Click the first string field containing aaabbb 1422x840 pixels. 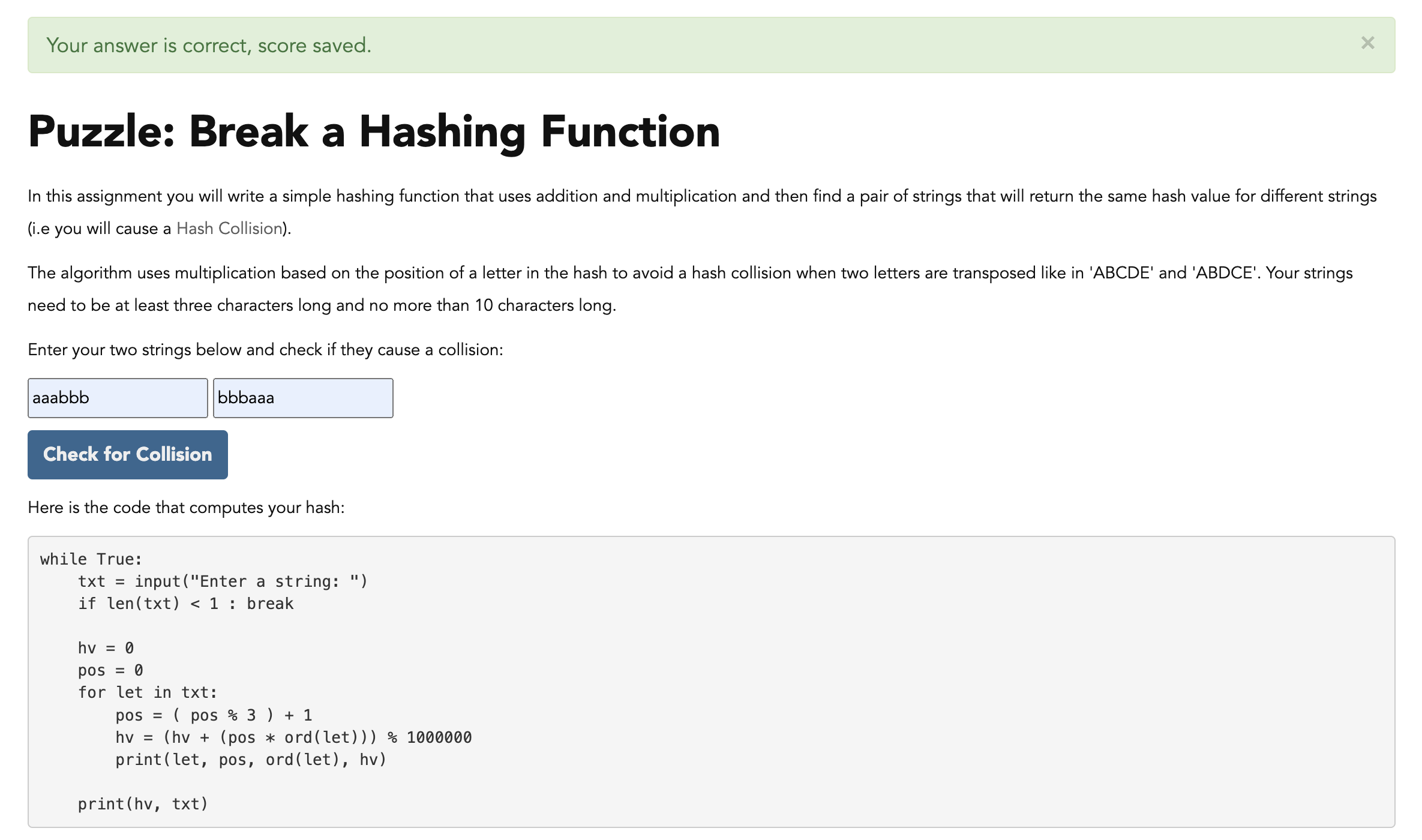click(x=118, y=398)
